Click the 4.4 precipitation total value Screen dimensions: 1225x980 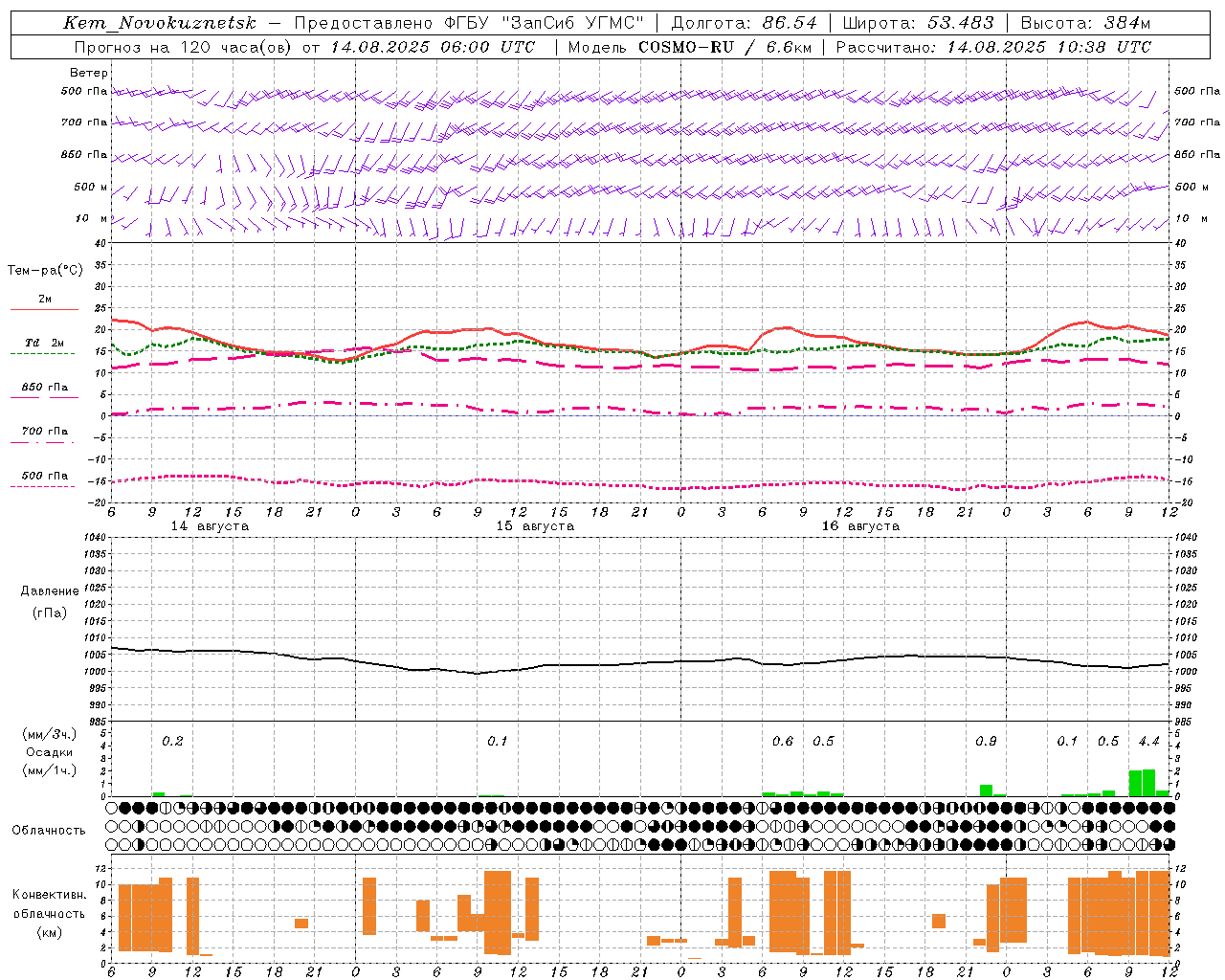tap(1148, 741)
